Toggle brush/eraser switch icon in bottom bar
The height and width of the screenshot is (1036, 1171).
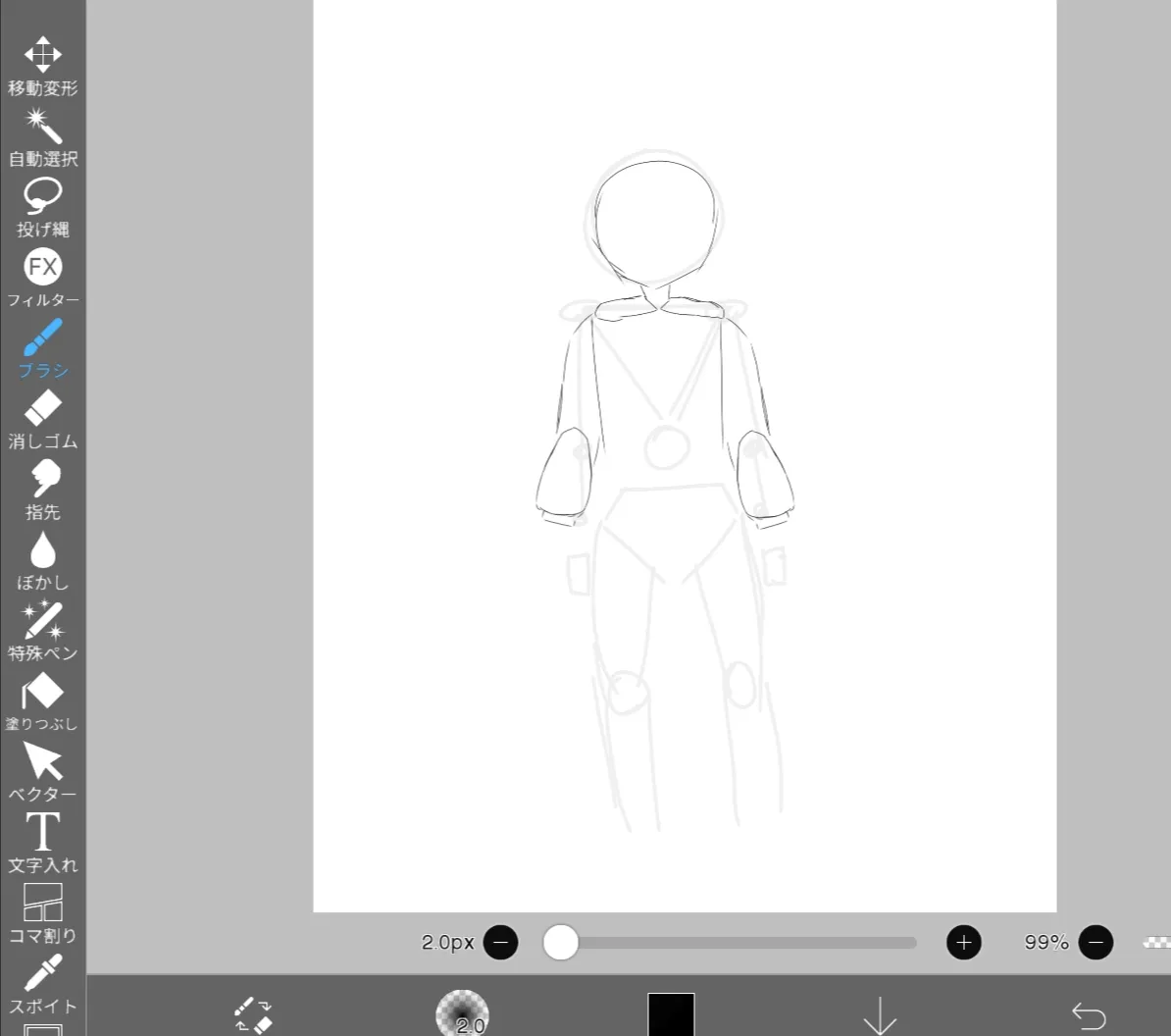[x=253, y=1015]
